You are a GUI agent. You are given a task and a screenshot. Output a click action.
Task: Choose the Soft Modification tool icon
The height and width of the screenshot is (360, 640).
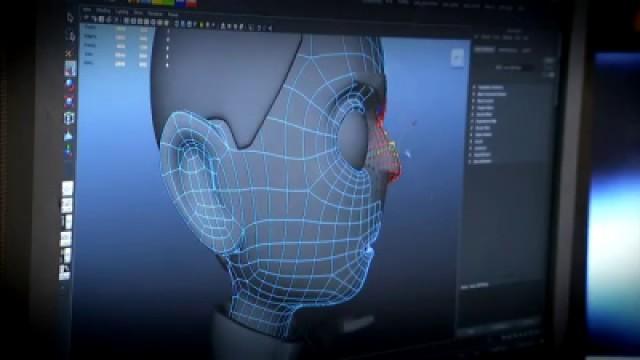coord(69,135)
